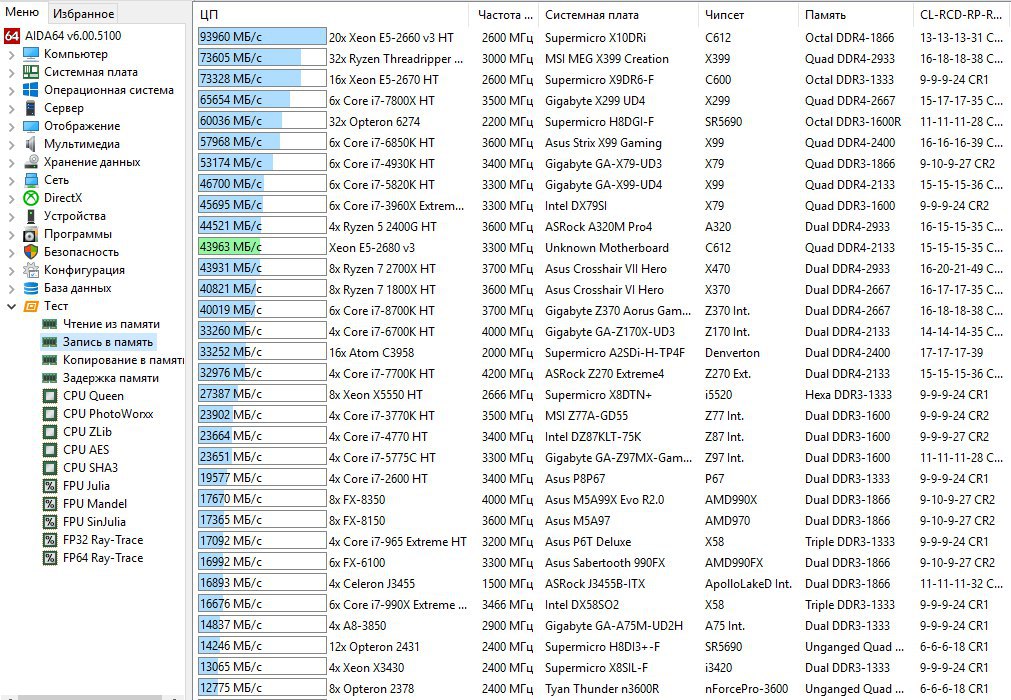Screen dimensions: 1011x700
Task: Click the CPU Queen benchmark icon
Action: (50, 396)
